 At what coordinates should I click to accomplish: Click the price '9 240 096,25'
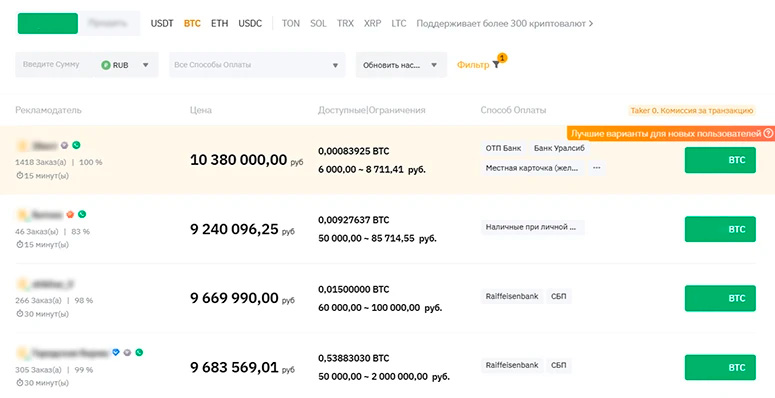pyautogui.click(x=234, y=229)
